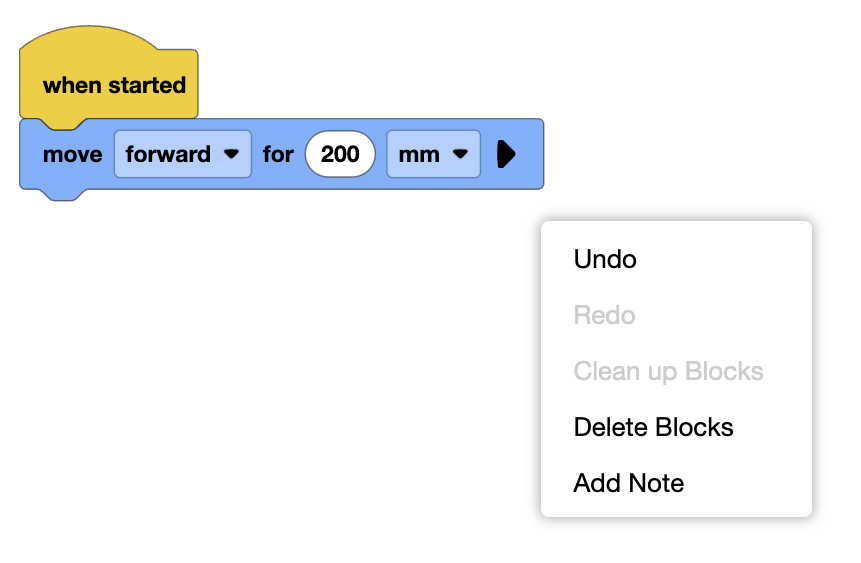
Task: Choose Delete Blocks in the context menu
Action: [x=653, y=427]
